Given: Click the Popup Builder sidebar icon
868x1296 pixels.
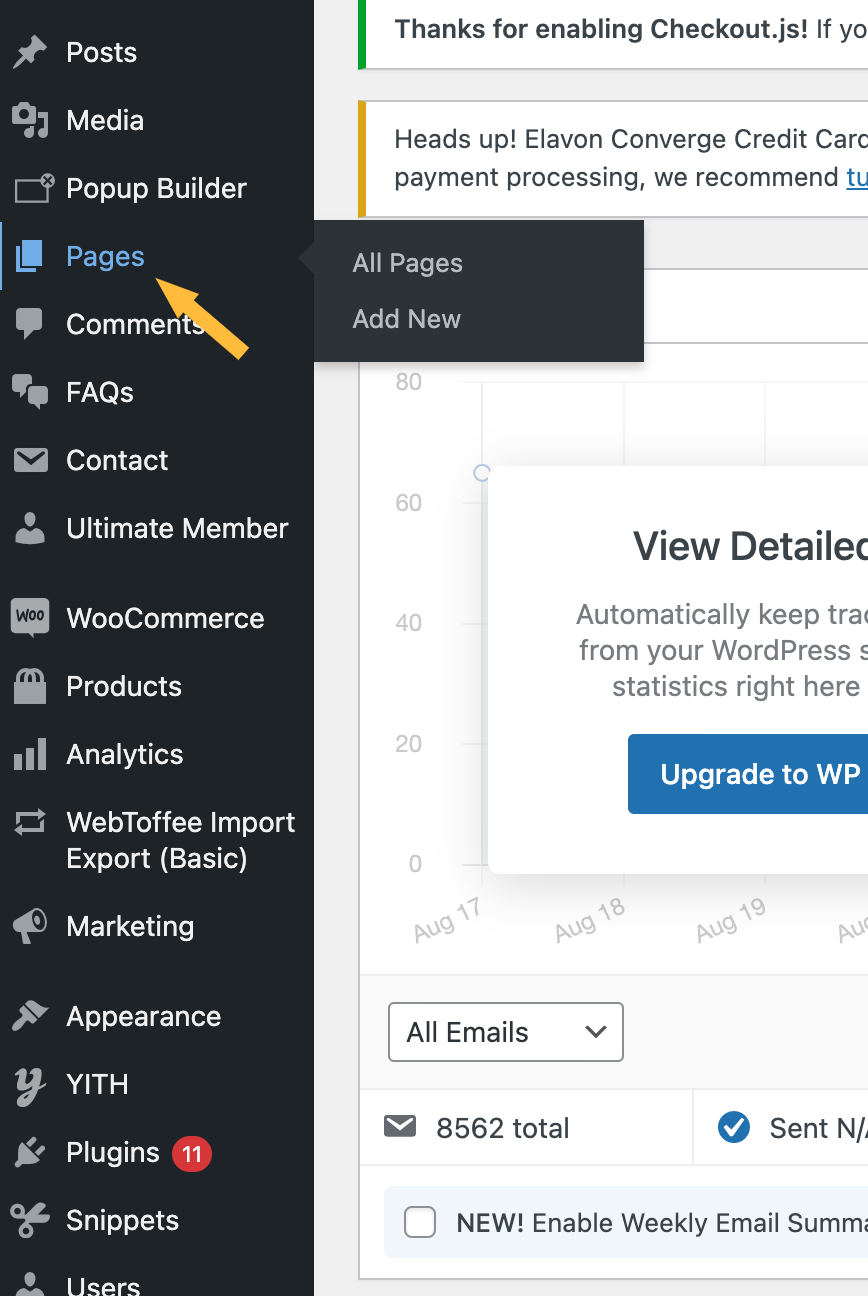Looking at the screenshot, I should click(32, 189).
